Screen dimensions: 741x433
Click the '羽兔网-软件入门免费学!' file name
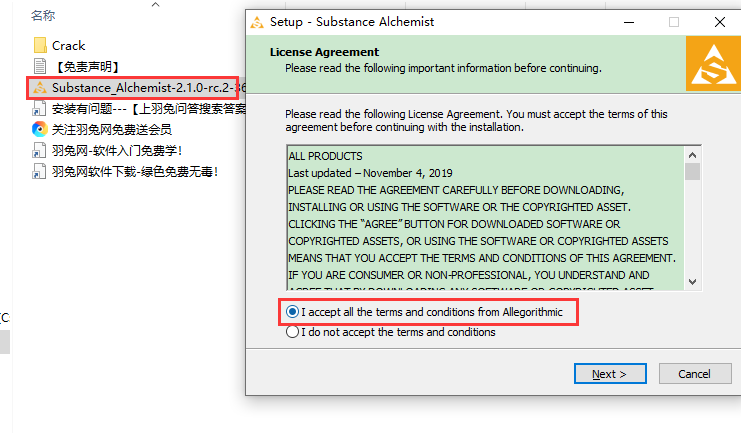tap(117, 151)
